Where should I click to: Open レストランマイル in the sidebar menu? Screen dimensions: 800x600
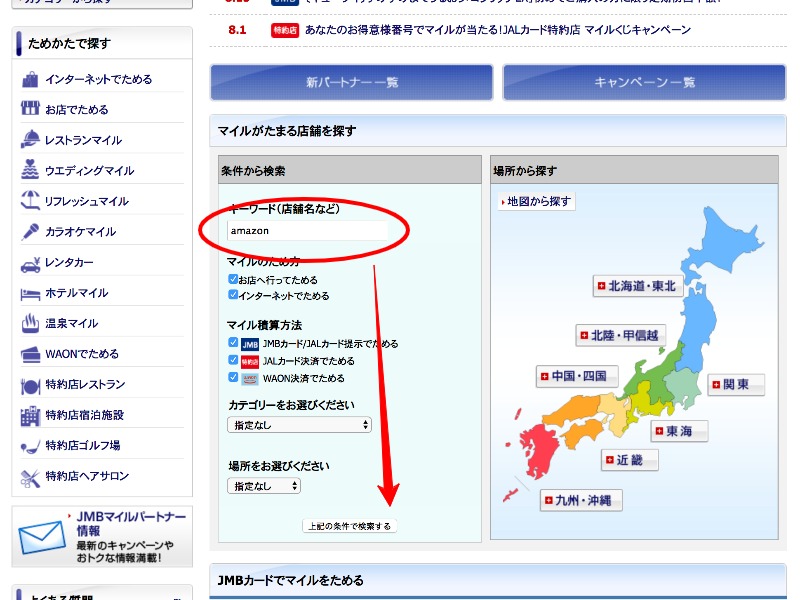tap(84, 140)
